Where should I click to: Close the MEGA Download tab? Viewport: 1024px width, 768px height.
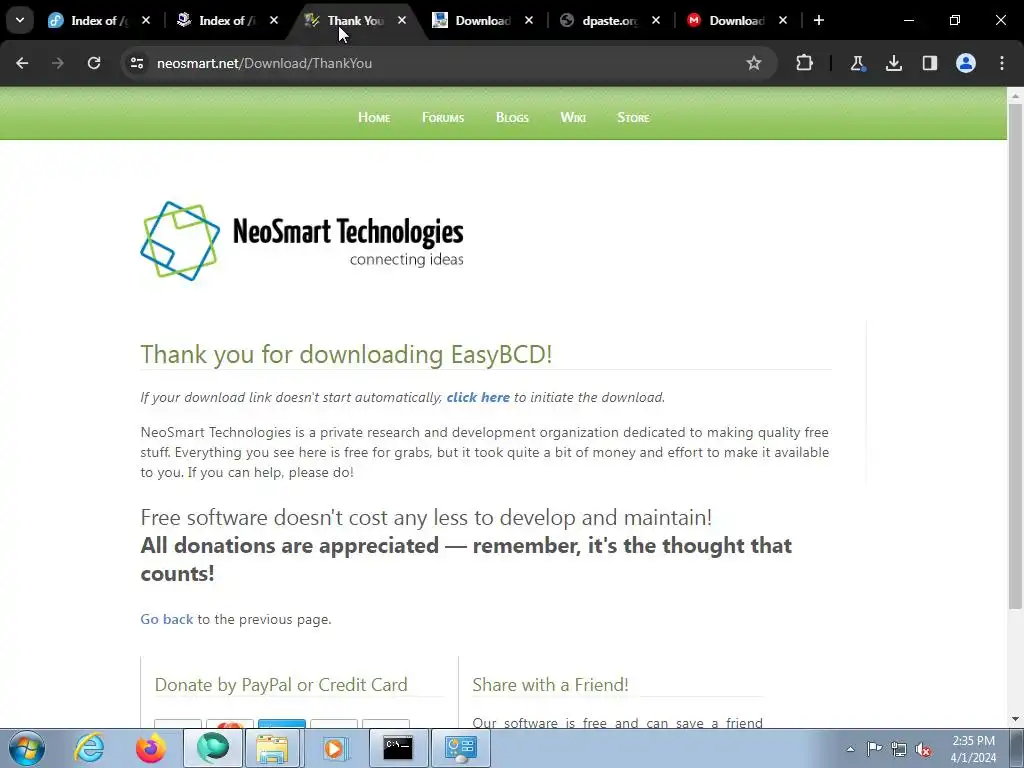[x=783, y=20]
